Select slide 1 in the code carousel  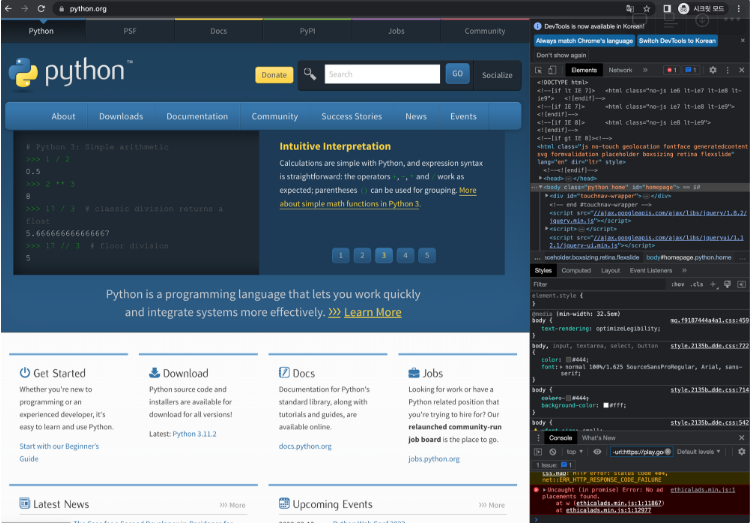[341, 255]
